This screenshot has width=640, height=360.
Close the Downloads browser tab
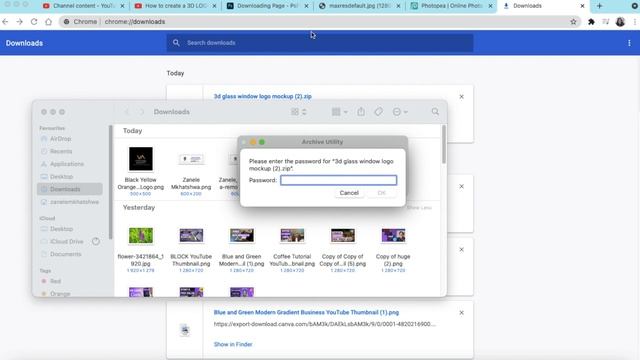(582, 6)
